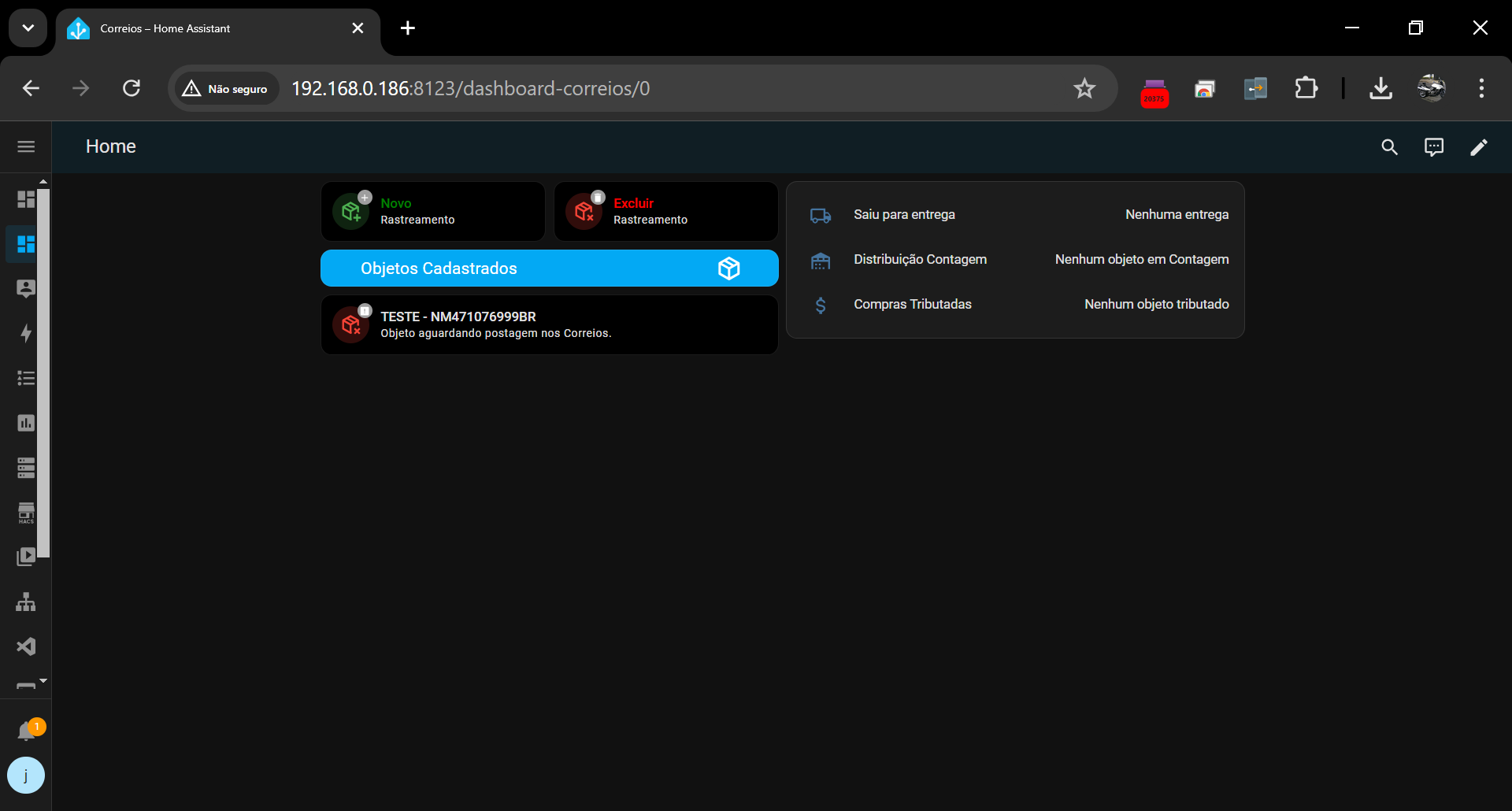Click the Objetos Cadastrados blue banner

pos(550,268)
